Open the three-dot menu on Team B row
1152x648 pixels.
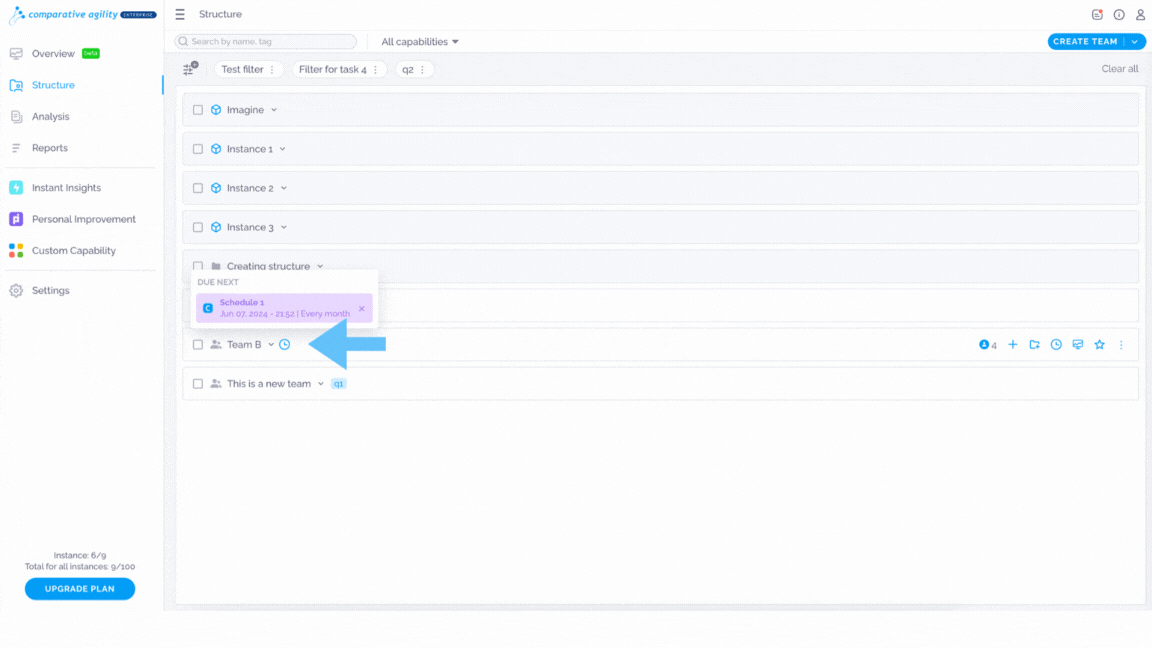(x=1121, y=345)
